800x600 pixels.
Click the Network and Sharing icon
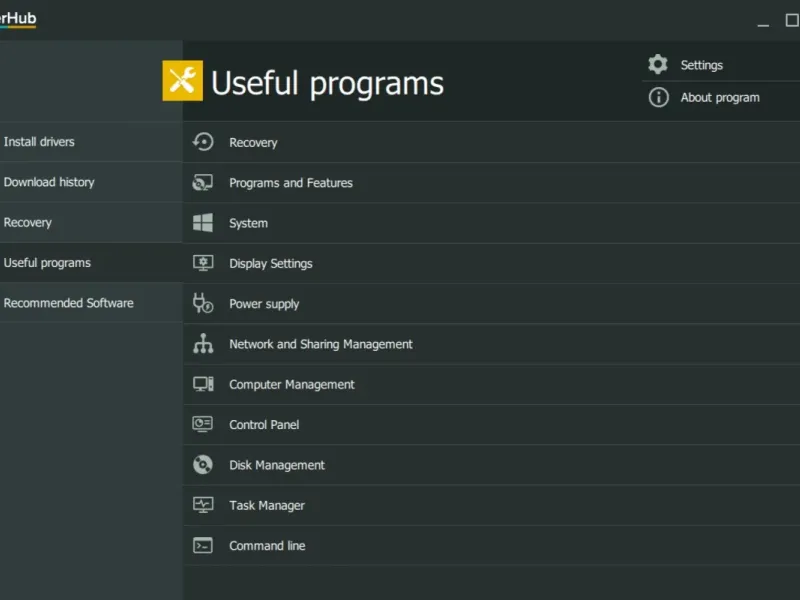[x=203, y=344]
